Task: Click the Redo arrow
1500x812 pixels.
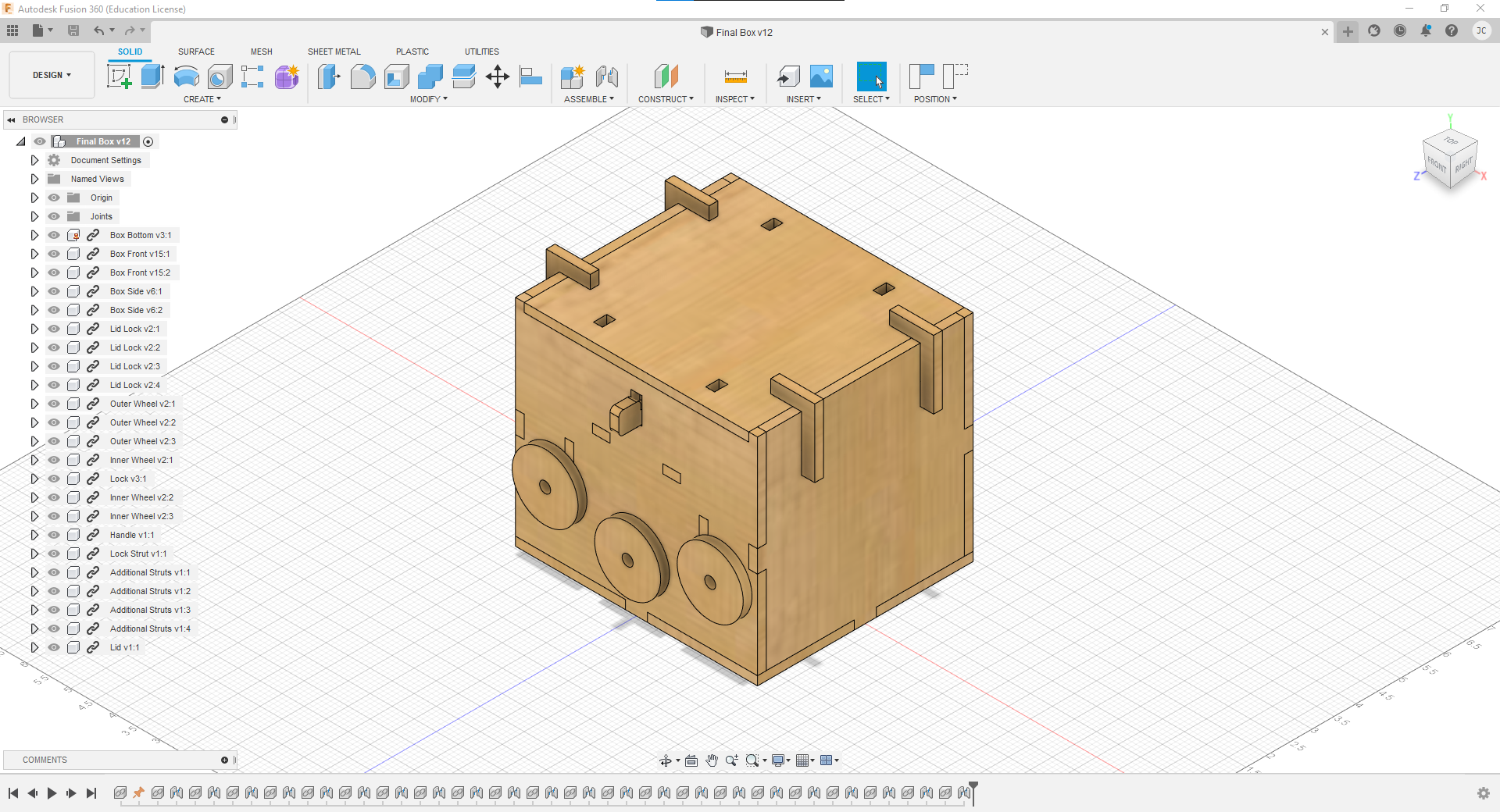Action: [x=129, y=30]
